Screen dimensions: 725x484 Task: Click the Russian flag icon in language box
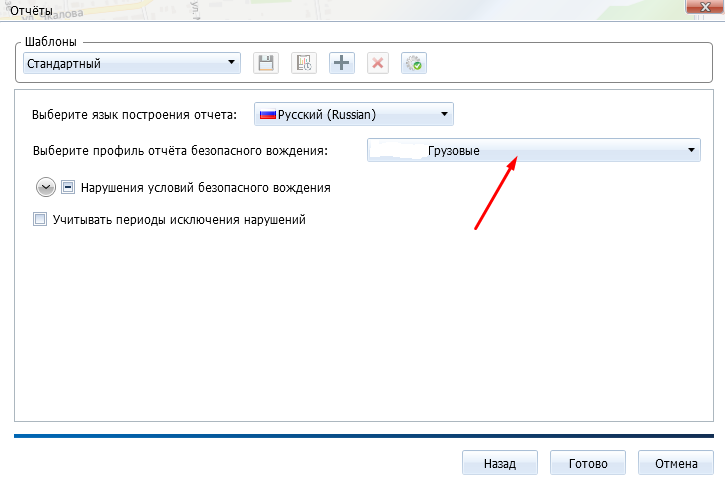tap(267, 114)
